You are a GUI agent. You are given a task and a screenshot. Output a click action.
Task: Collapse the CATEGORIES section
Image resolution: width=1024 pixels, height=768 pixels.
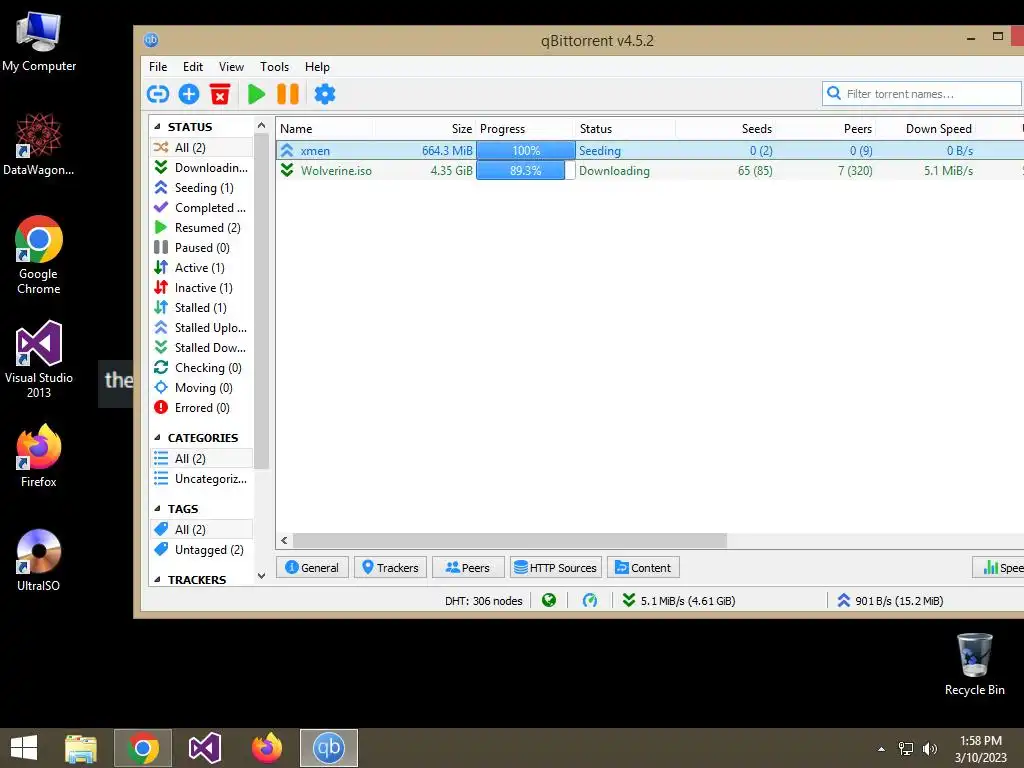point(157,438)
